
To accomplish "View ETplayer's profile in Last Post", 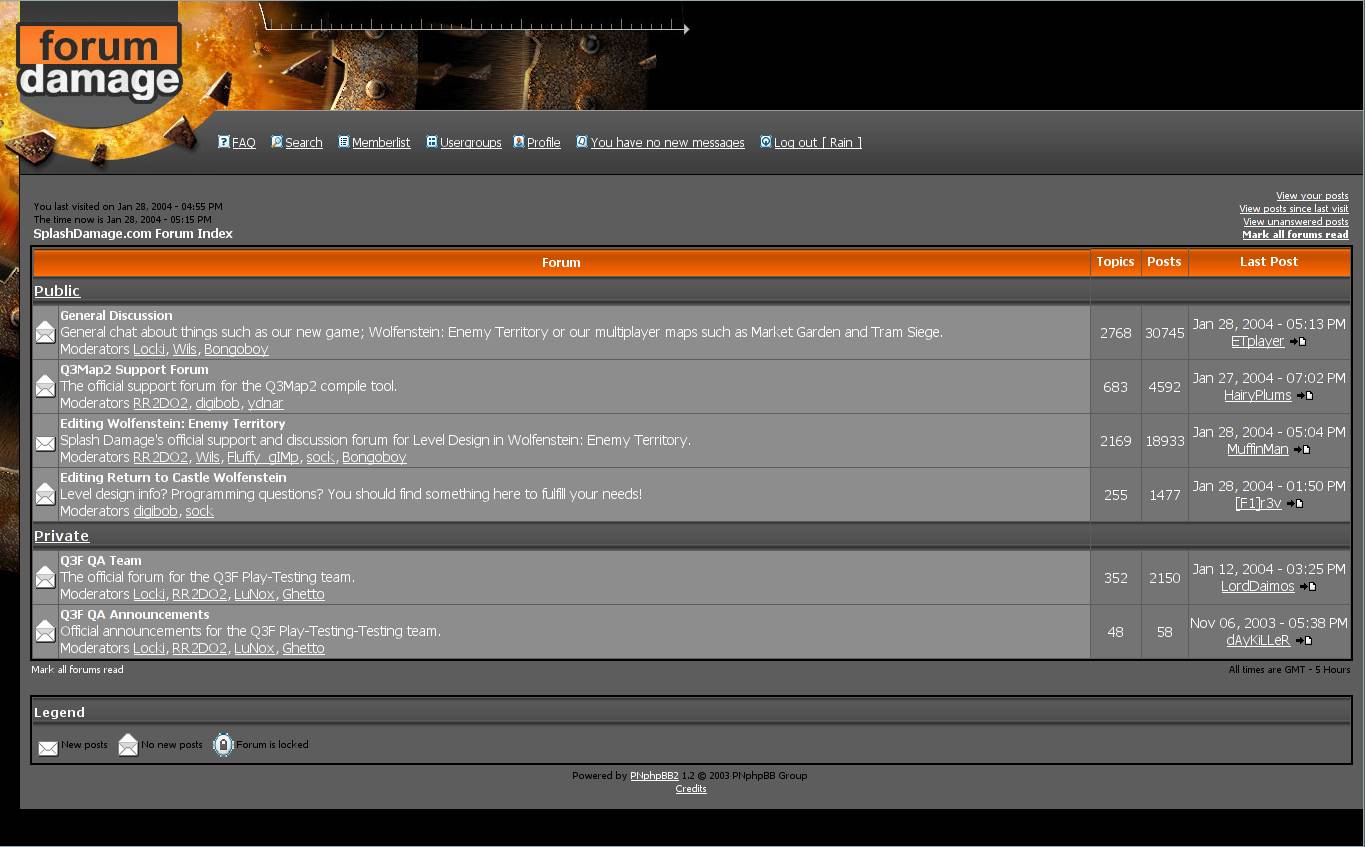I will [1258, 342].
